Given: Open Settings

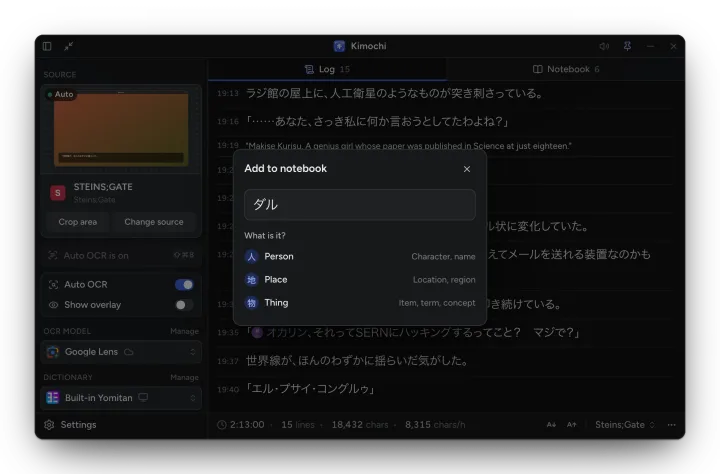Looking at the screenshot, I should click(x=70, y=425).
